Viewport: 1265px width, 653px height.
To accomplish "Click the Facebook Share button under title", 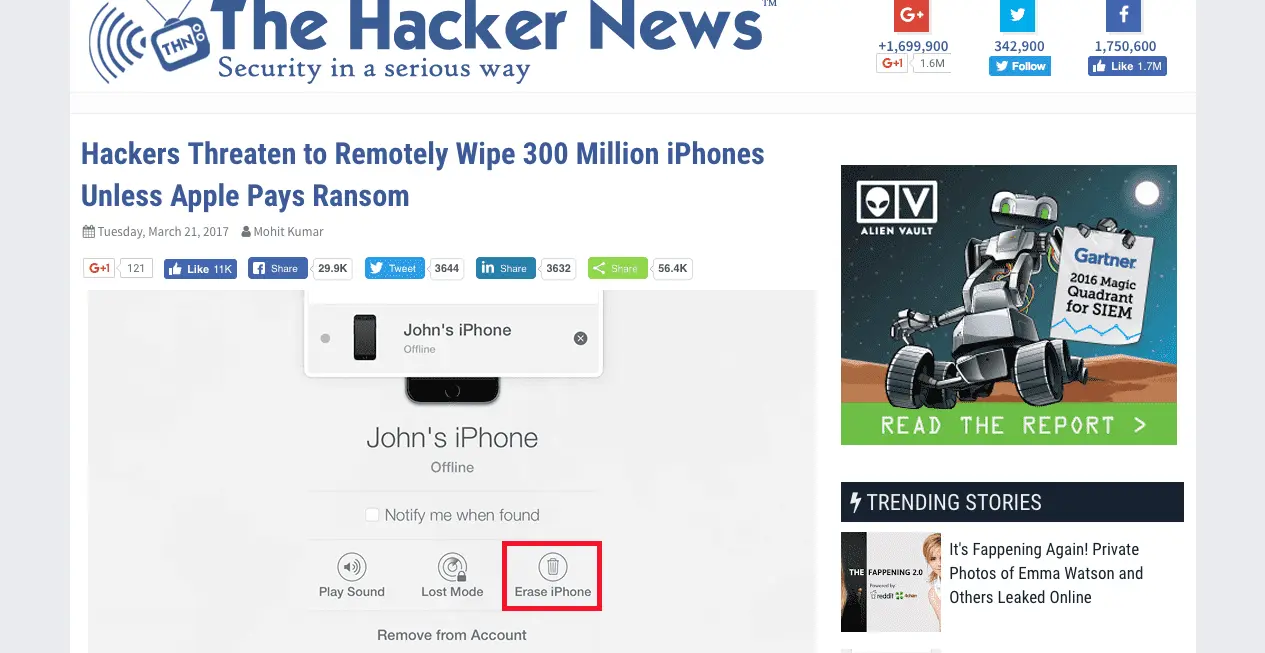I will coord(277,268).
